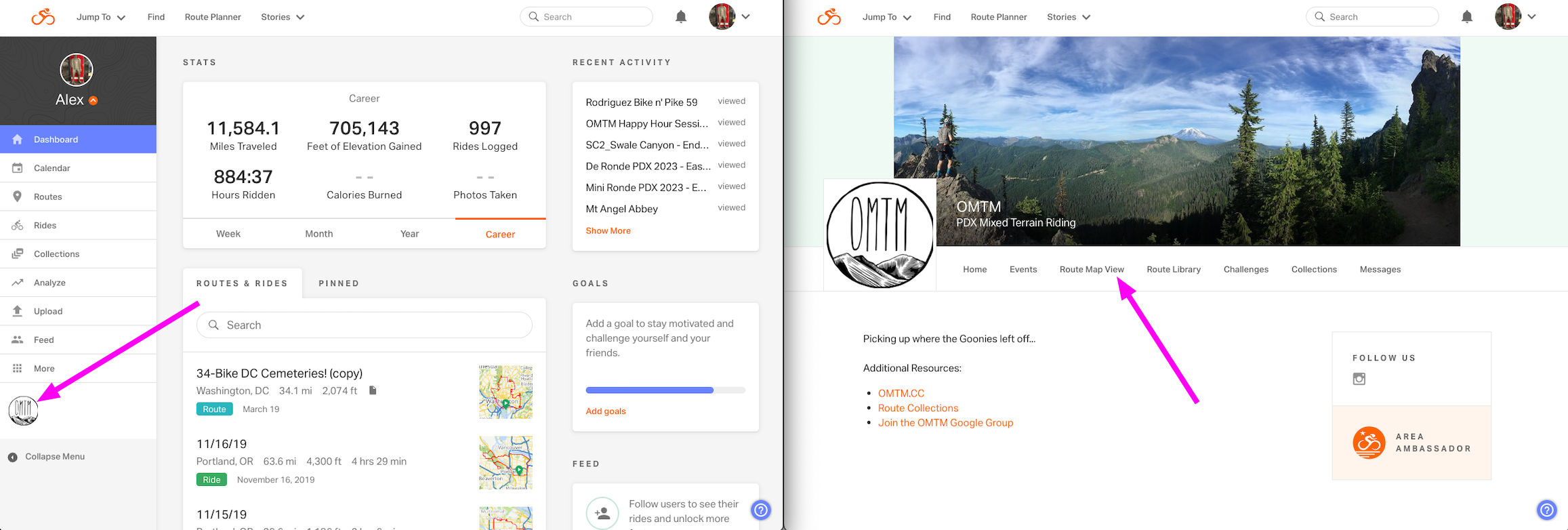The width and height of the screenshot is (1568, 530).
Task: Open Route Map View tab
Action: pos(1092,269)
